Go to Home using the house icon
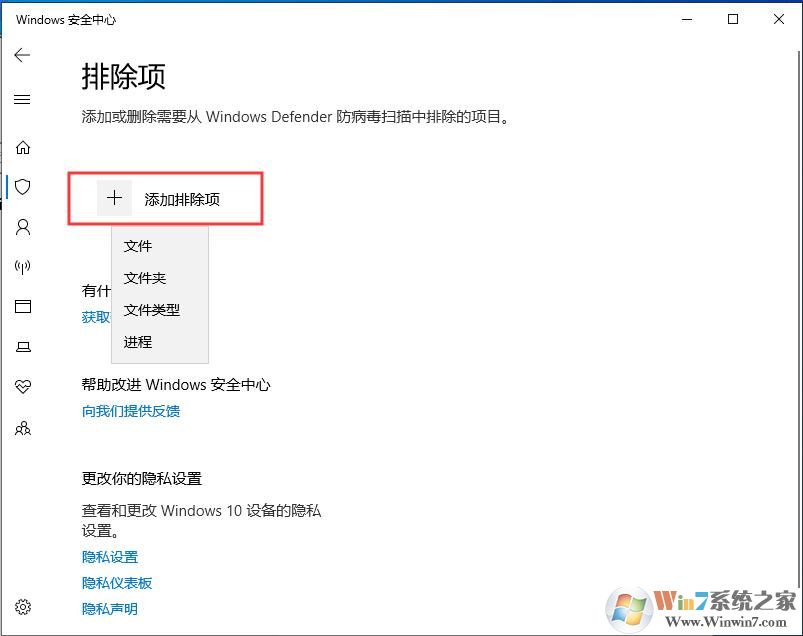Viewport: 803px width, 636px height. click(x=22, y=147)
